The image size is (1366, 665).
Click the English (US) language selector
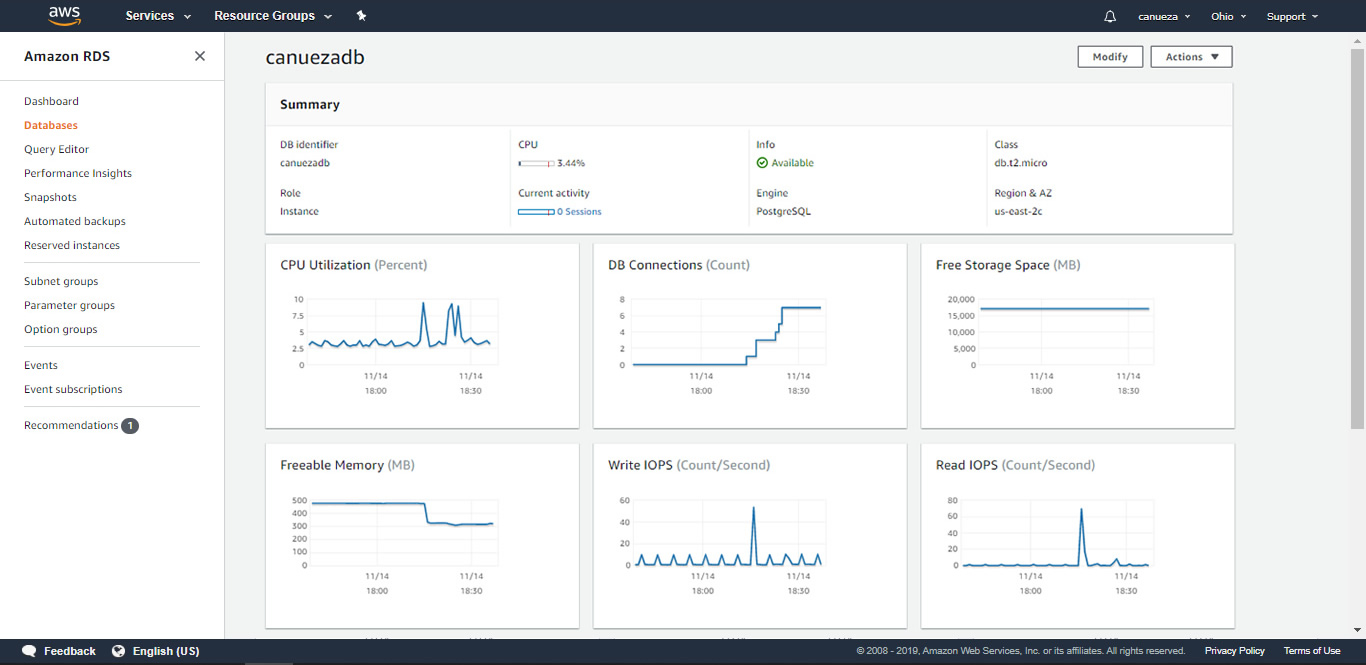166,651
